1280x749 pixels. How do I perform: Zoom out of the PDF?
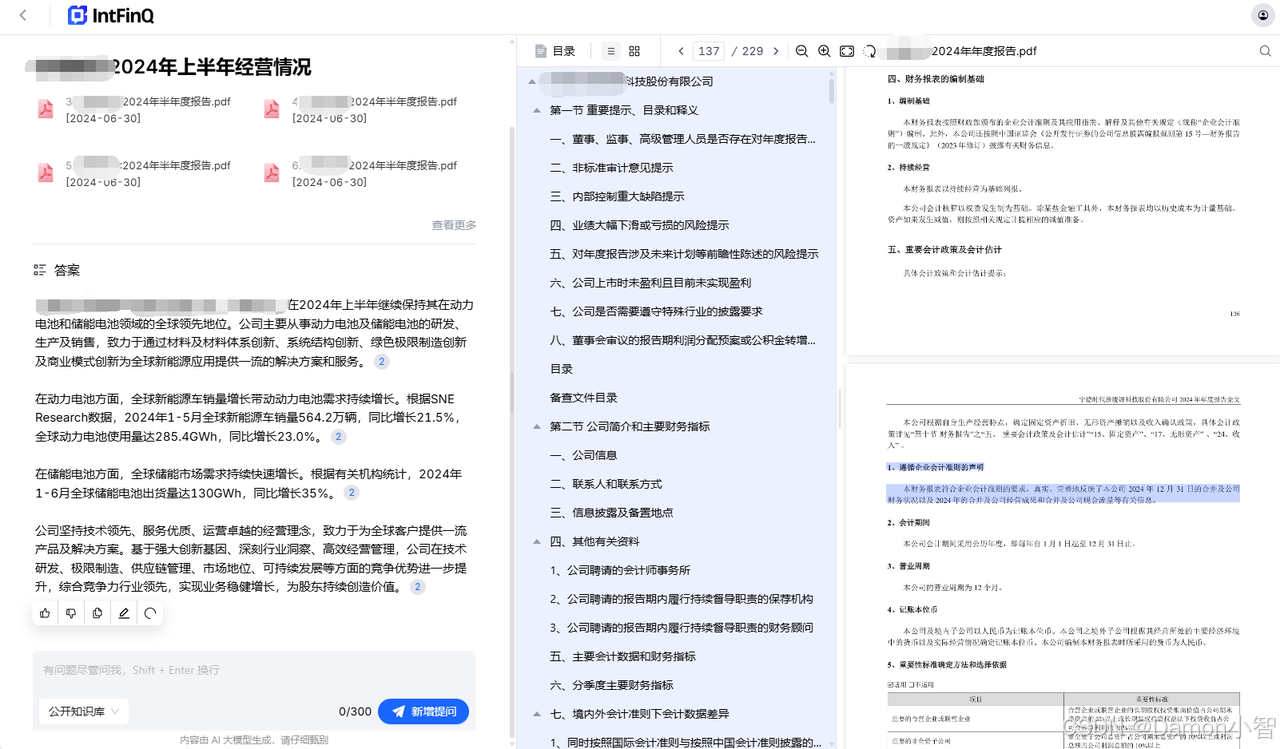tap(801, 51)
